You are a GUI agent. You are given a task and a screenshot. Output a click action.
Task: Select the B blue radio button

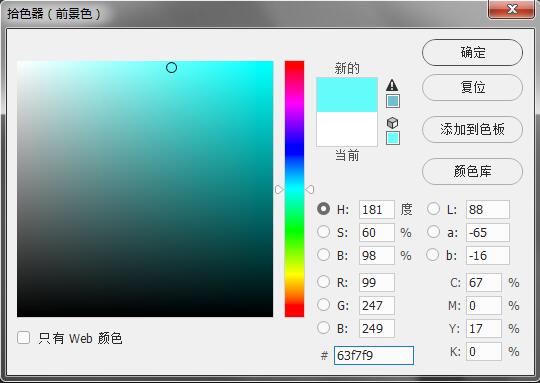pos(323,328)
